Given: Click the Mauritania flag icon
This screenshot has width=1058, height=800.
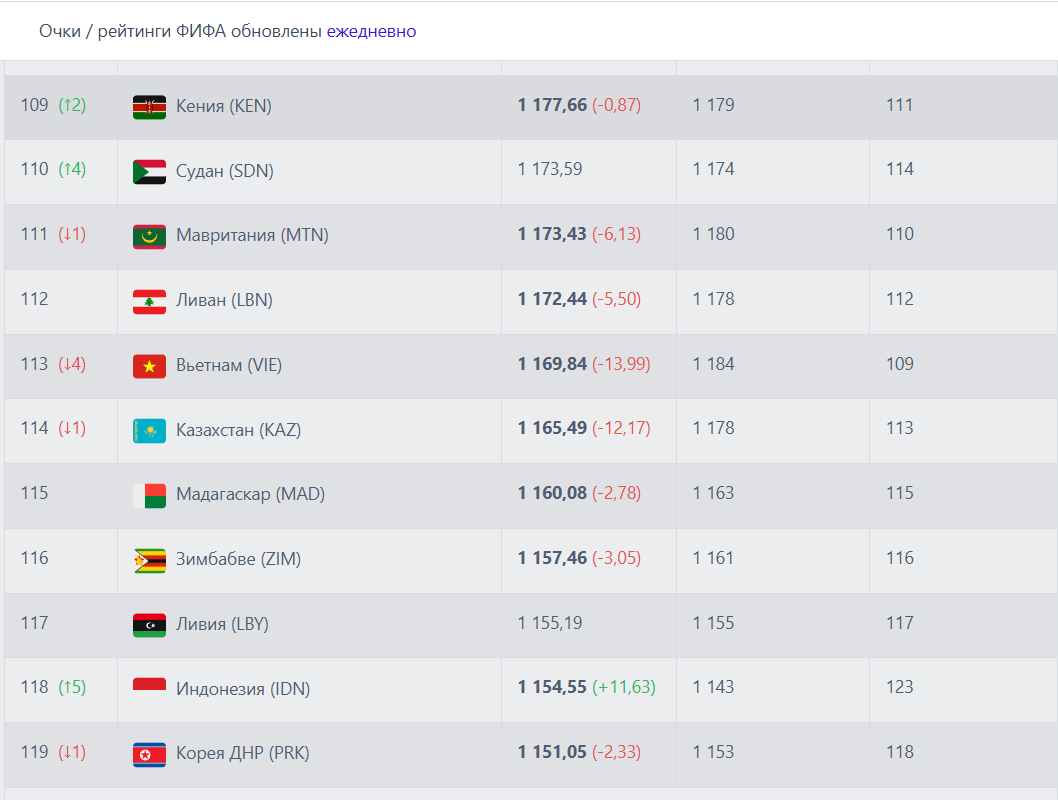Looking at the screenshot, I should coord(149,237).
